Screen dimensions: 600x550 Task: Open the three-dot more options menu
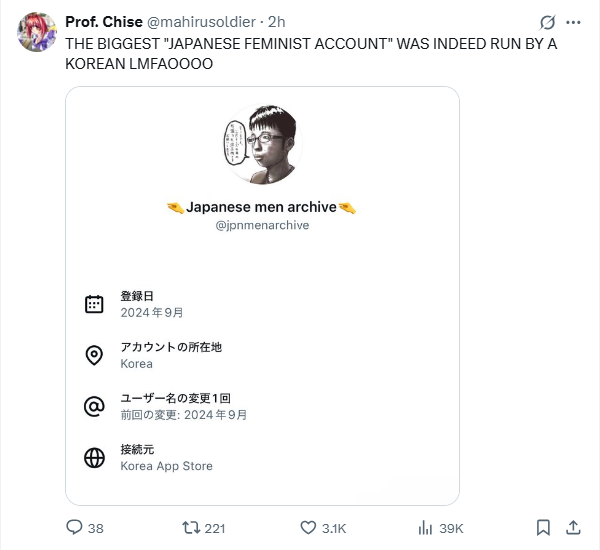pos(573,22)
